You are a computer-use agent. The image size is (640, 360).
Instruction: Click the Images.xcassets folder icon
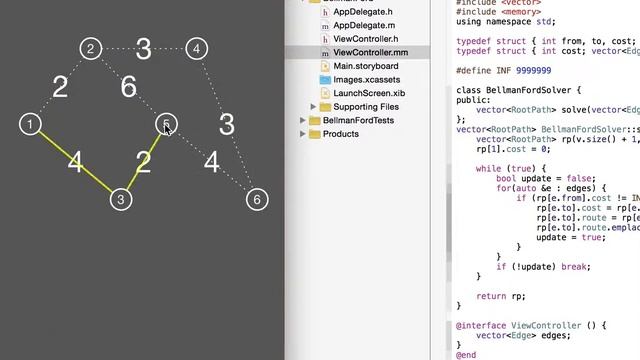pyautogui.click(x=325, y=80)
